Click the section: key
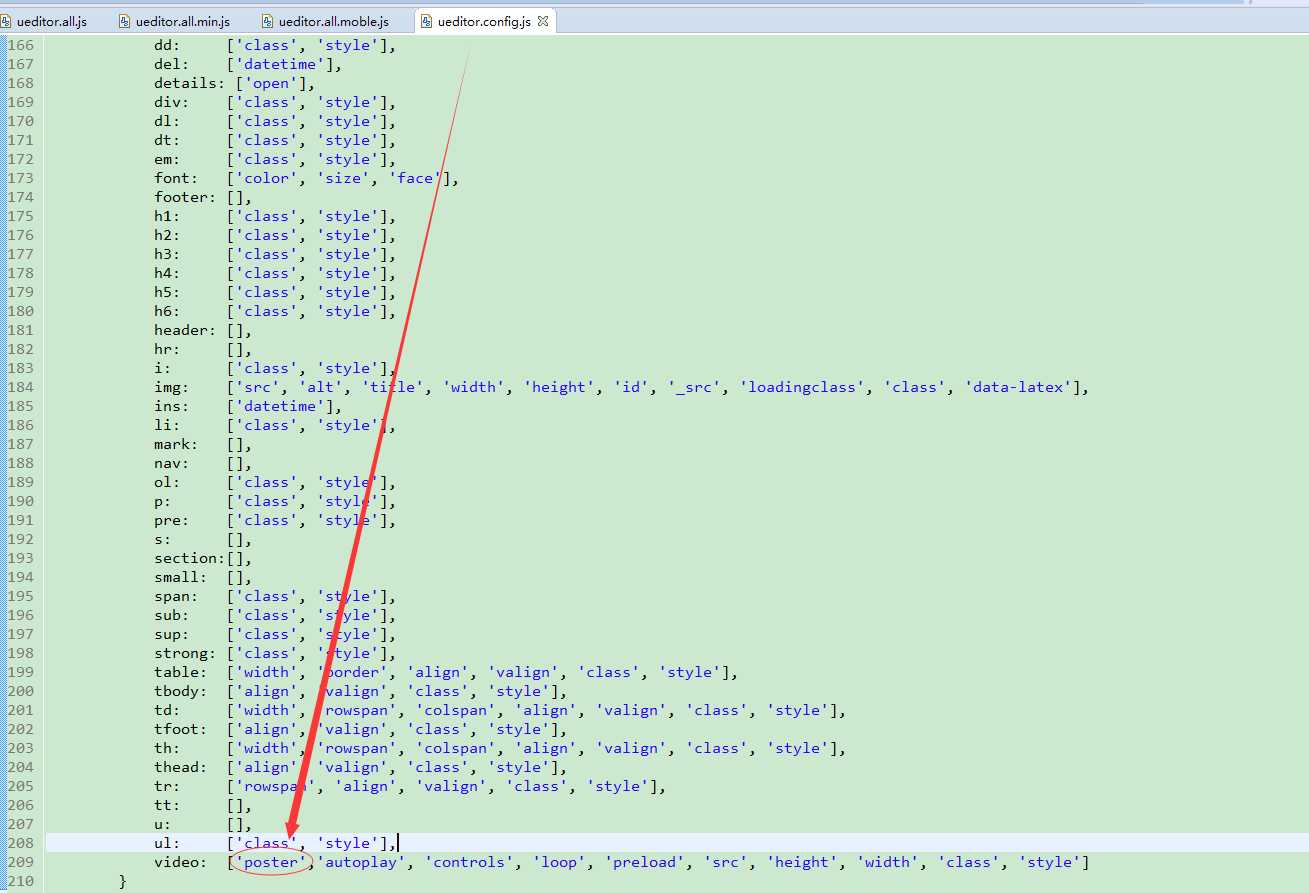This screenshot has height=893, width=1309. coord(190,558)
